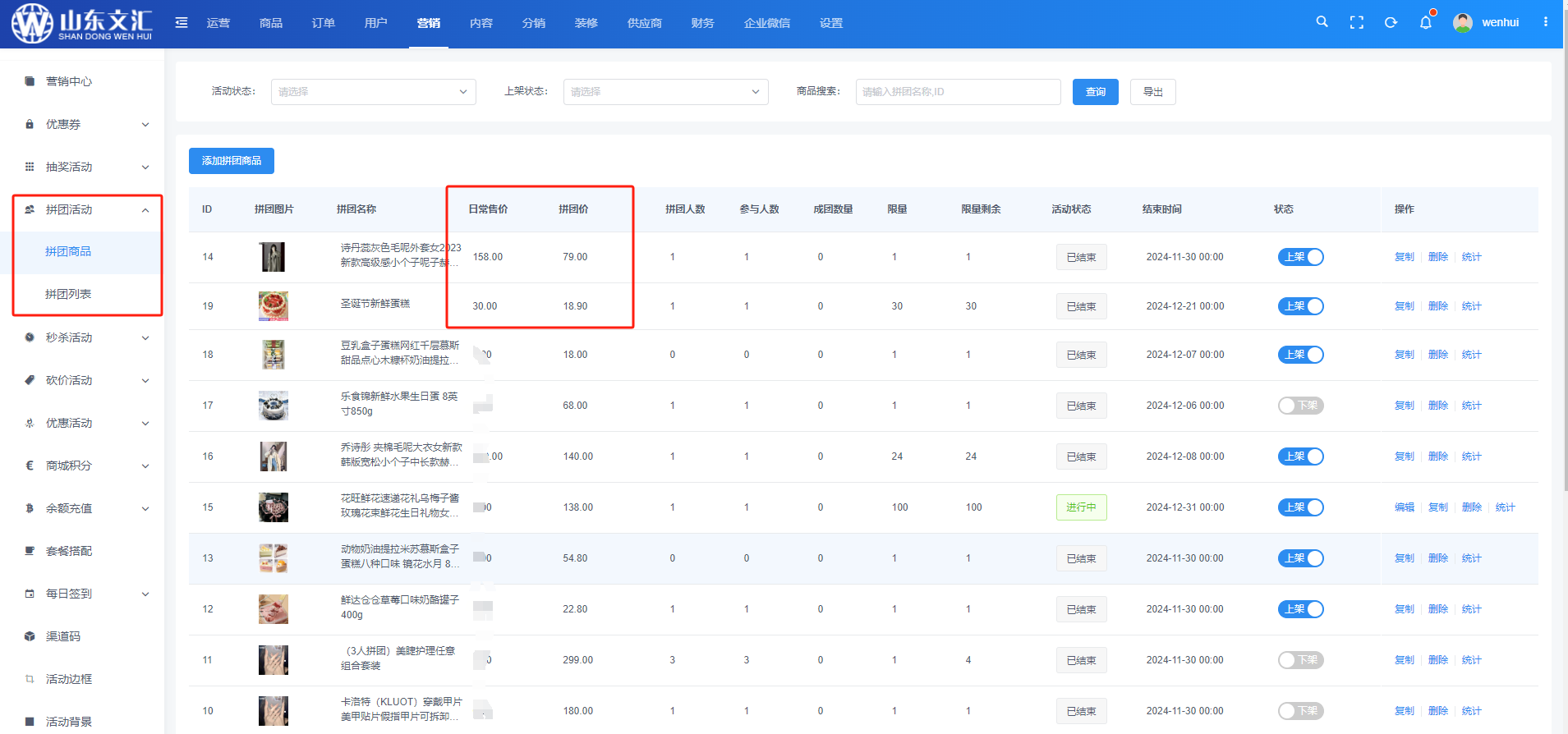
Task: Toggle 上架 switch for row ID 12
Action: tap(1300, 609)
